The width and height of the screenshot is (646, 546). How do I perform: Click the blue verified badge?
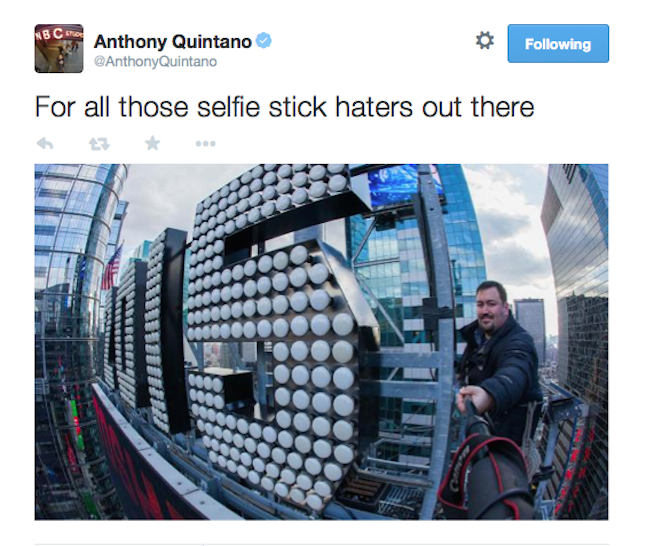pos(264,41)
